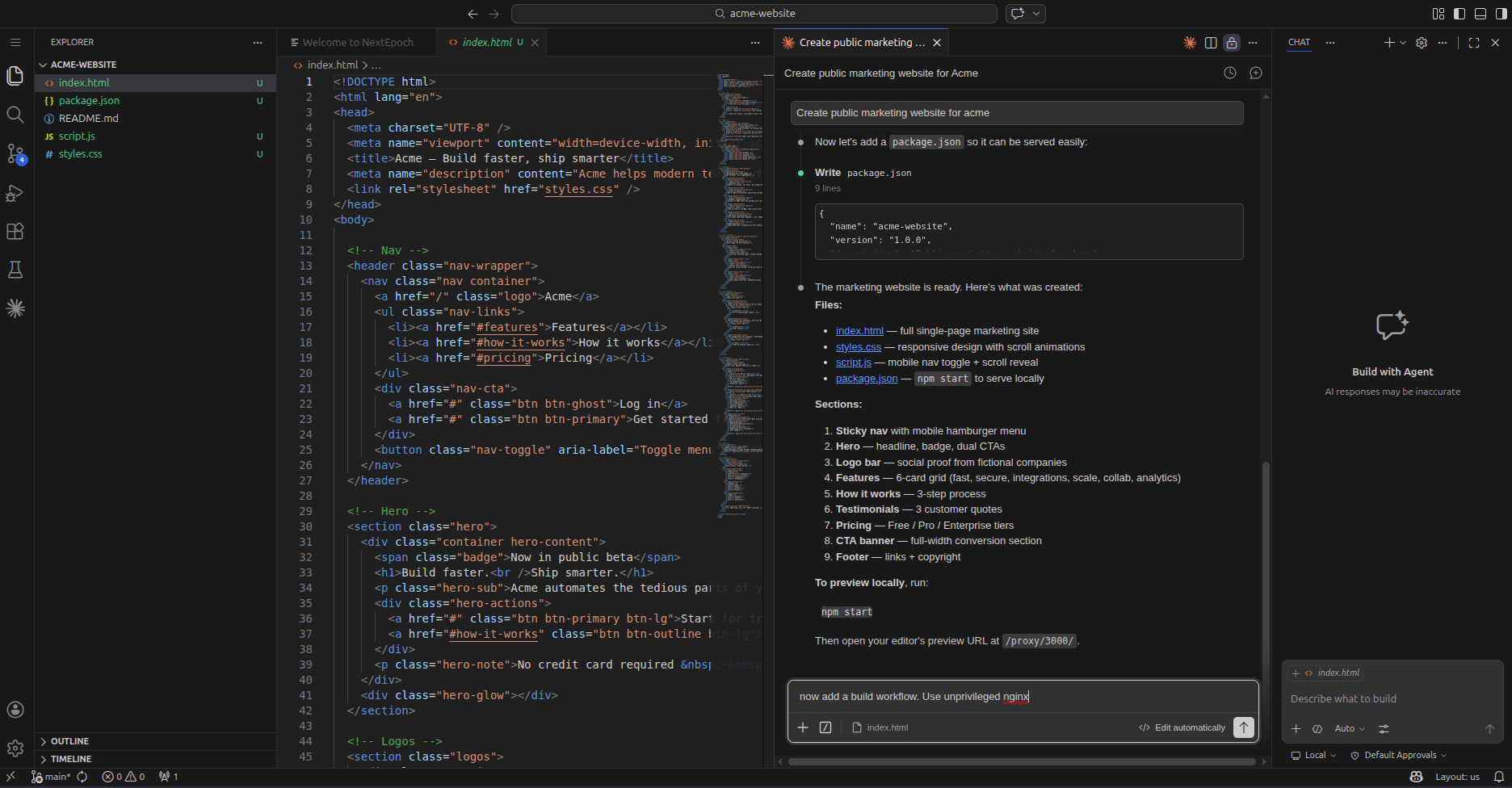
Task: Switch to the Welcome to NextEpoch tab
Action: (358, 43)
